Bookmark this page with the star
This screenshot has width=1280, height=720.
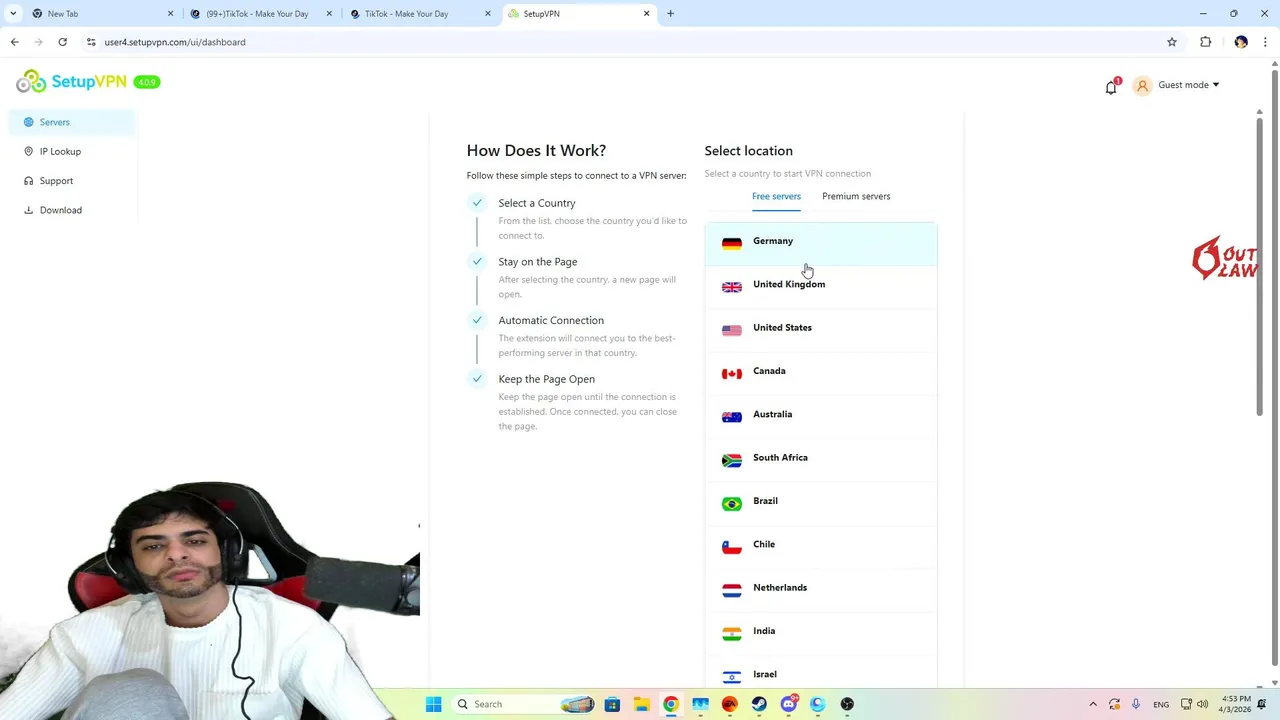tap(1172, 42)
